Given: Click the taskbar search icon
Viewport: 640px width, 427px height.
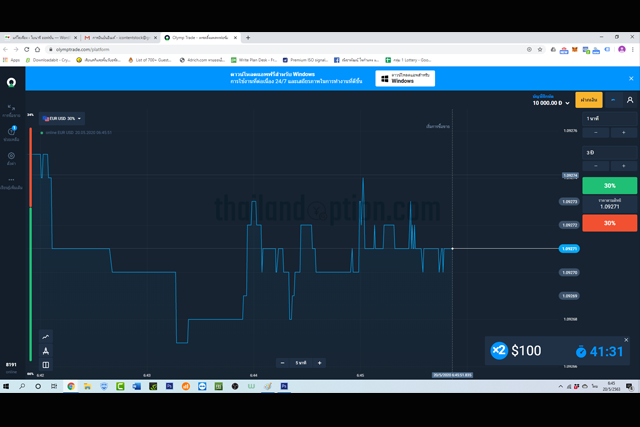Looking at the screenshot, I should pos(22,386).
